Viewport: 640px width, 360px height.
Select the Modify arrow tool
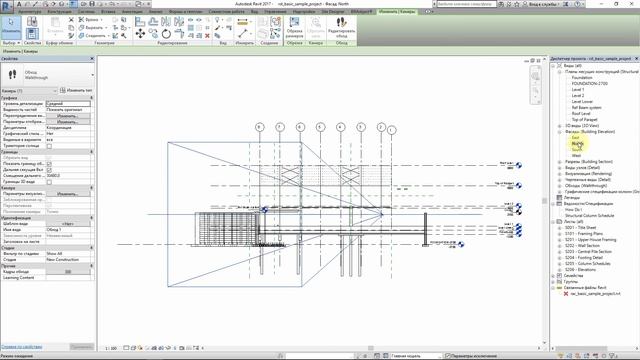click(11, 27)
